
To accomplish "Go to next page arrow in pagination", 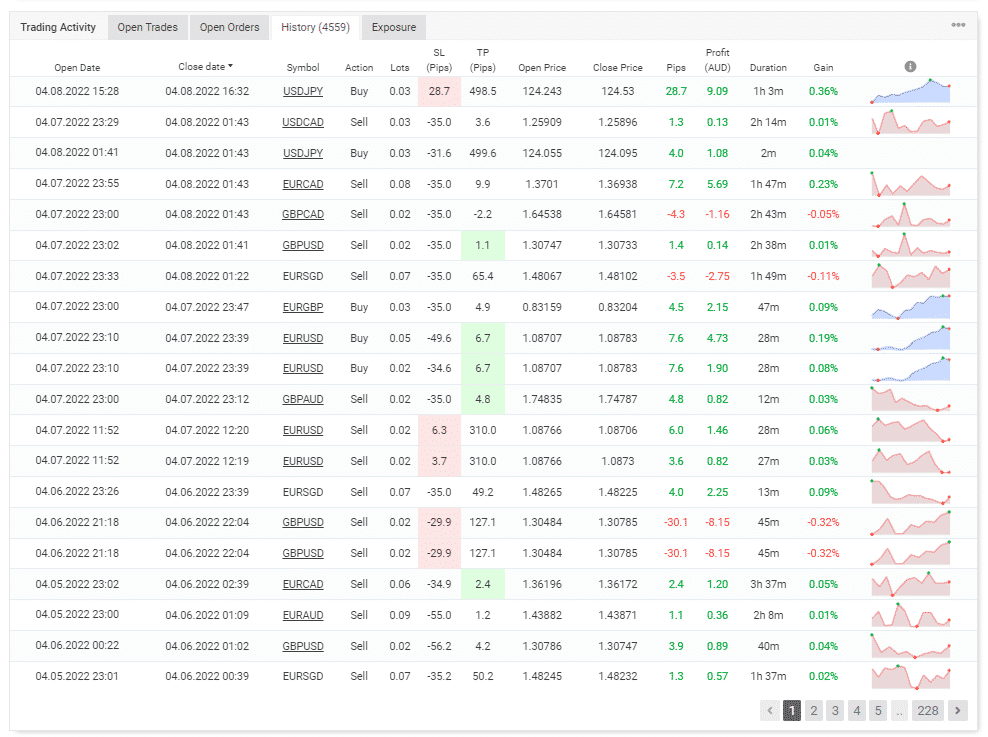I will [957, 711].
